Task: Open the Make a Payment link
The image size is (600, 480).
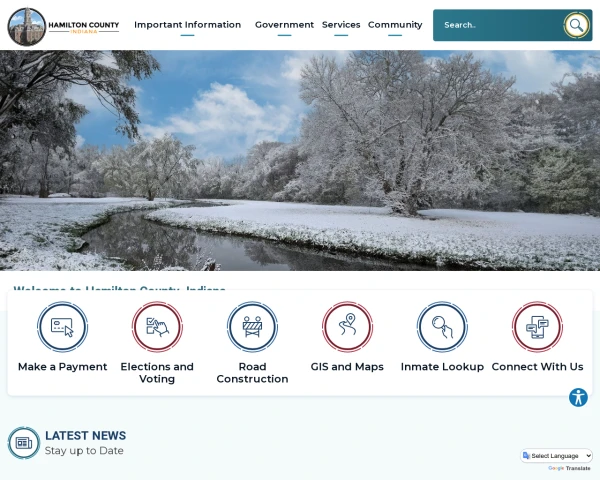Action: click(x=62, y=367)
